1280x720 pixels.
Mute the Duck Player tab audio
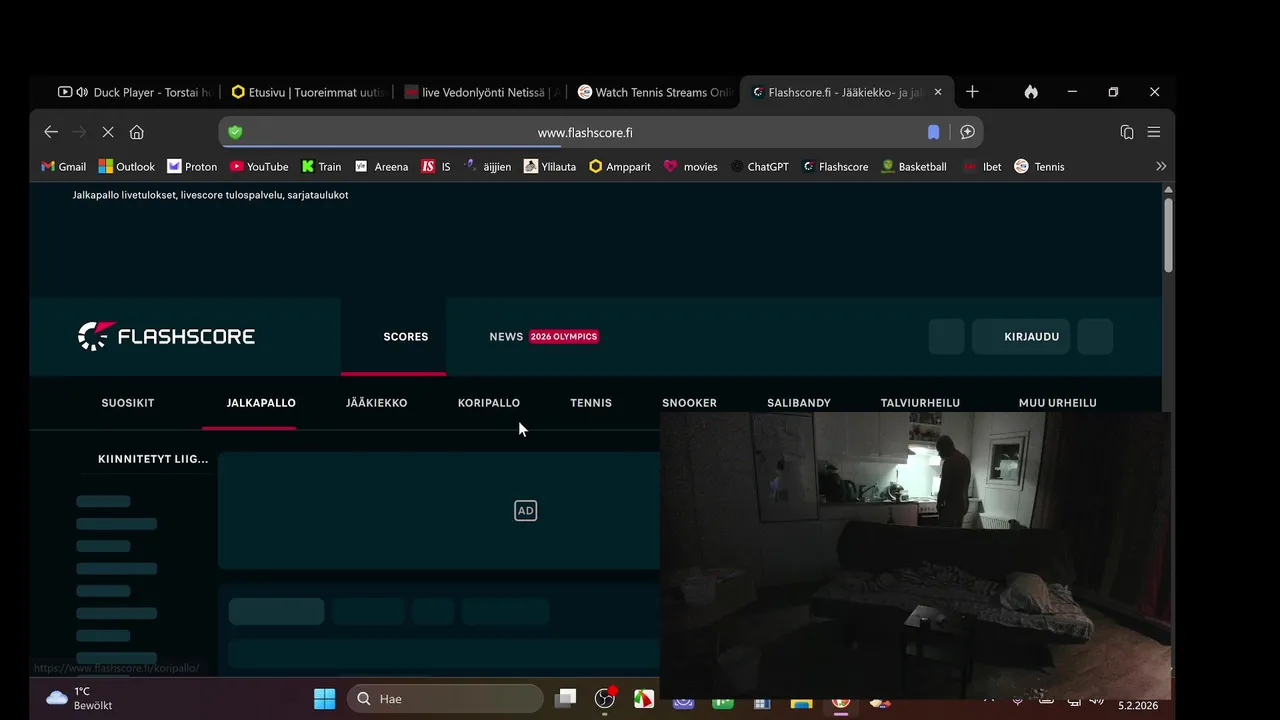pos(81,92)
